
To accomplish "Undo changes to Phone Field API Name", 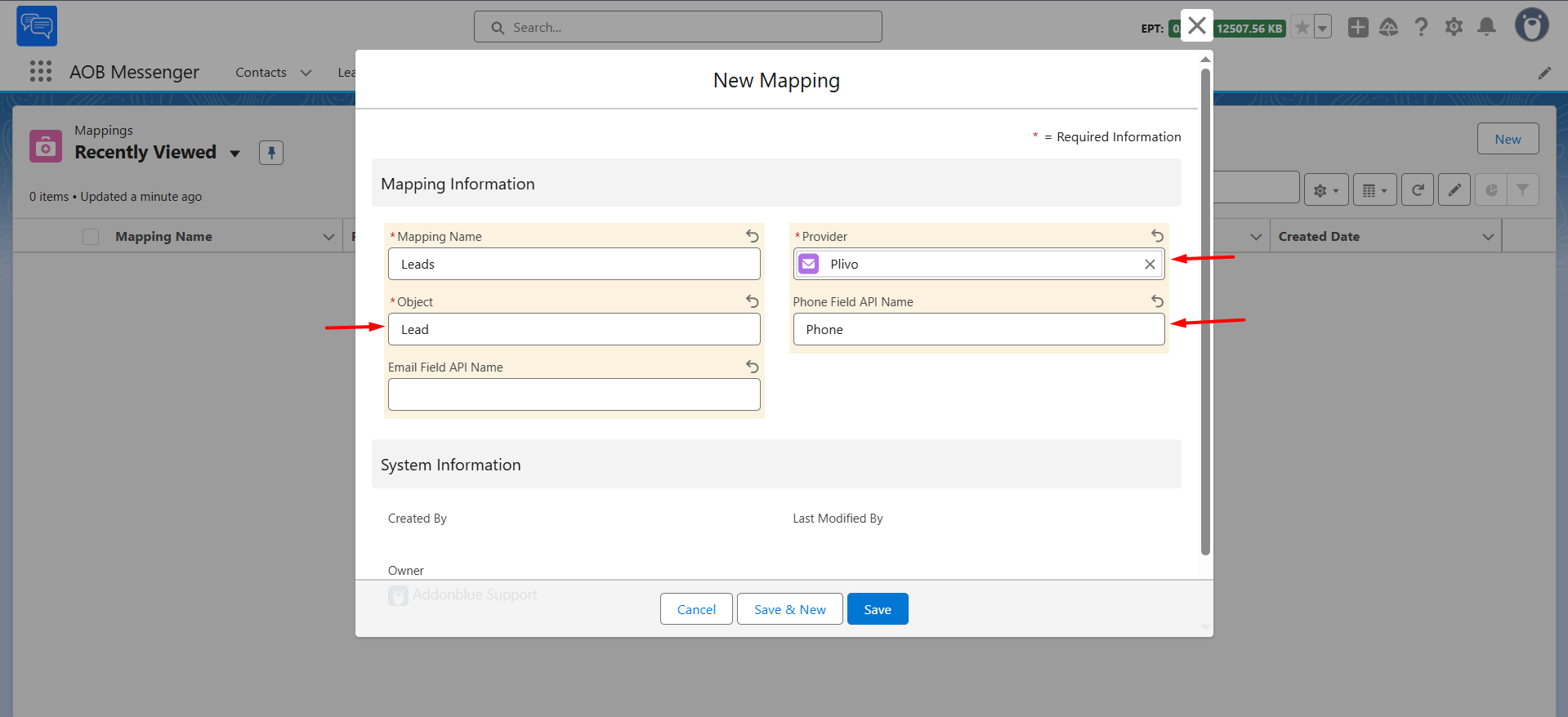I will [1157, 301].
